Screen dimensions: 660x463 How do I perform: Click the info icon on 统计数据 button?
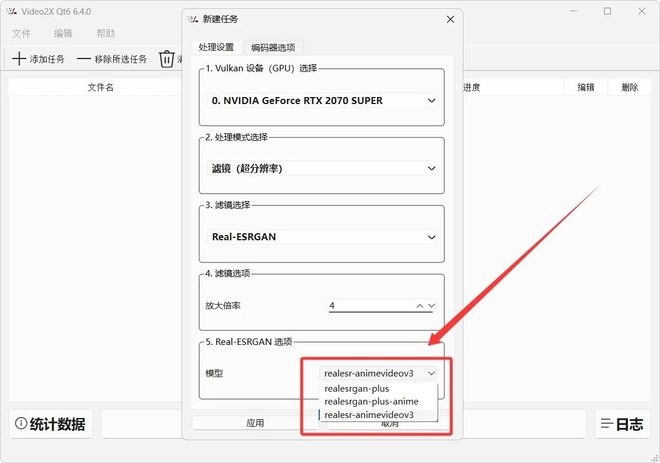click(x=21, y=423)
